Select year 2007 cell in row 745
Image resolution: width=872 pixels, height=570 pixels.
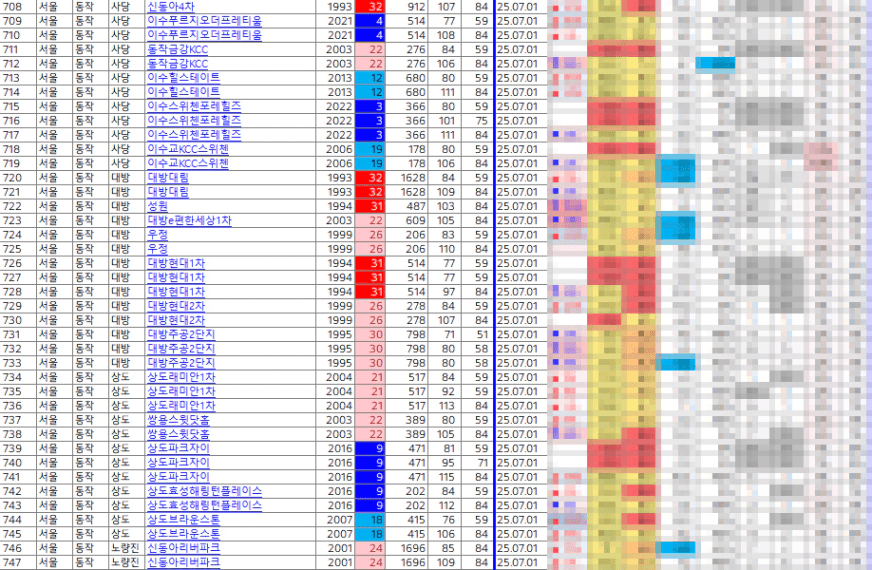[335, 534]
